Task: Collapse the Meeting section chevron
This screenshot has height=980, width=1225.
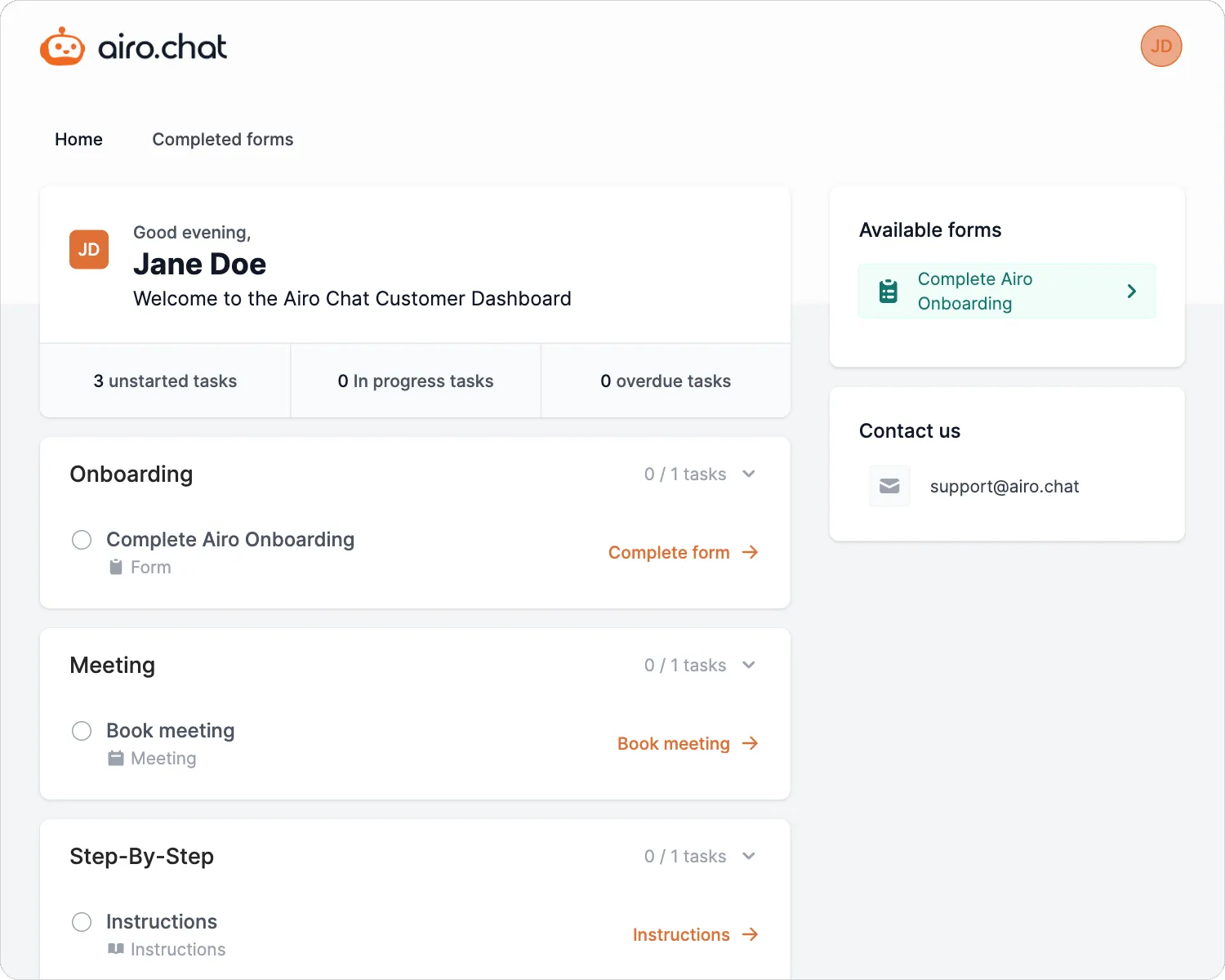Action: [749, 666]
